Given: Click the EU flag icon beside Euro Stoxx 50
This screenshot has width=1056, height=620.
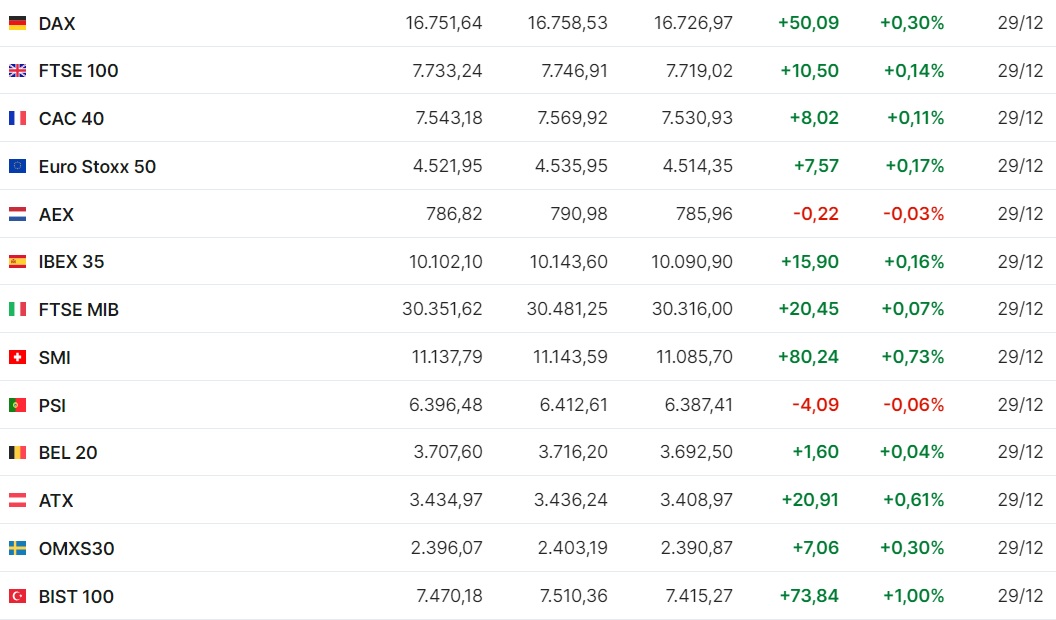Looking at the screenshot, I should pyautogui.click(x=17, y=166).
